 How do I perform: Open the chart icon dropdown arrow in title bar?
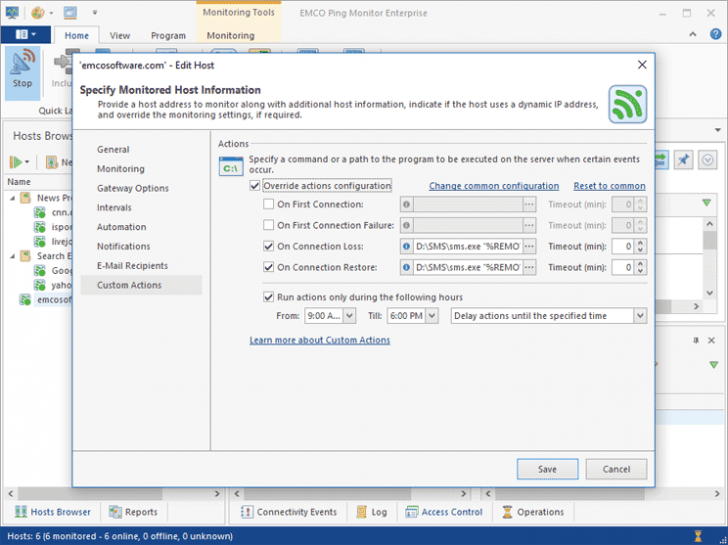[x=51, y=13]
